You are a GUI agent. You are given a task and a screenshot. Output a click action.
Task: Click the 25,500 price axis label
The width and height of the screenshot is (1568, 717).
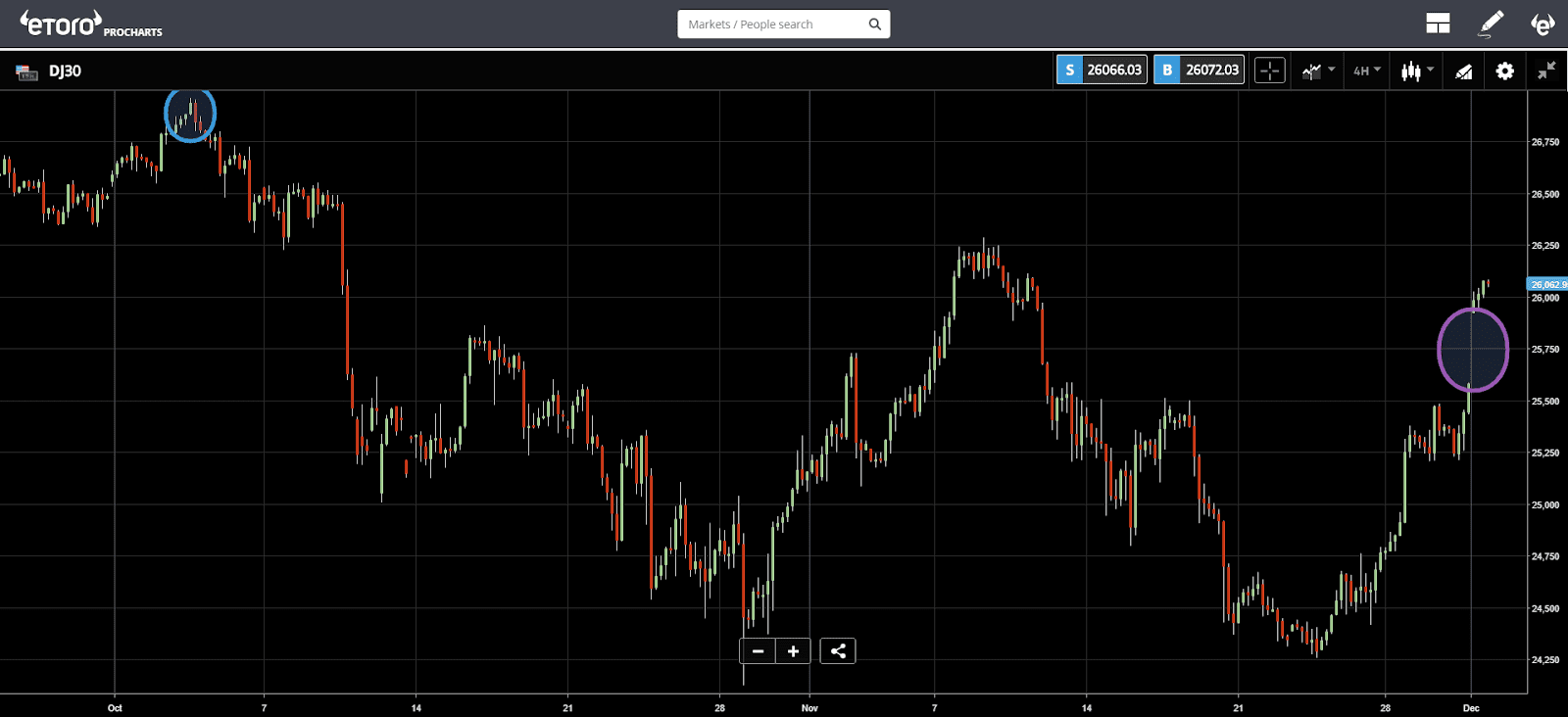pos(1545,402)
